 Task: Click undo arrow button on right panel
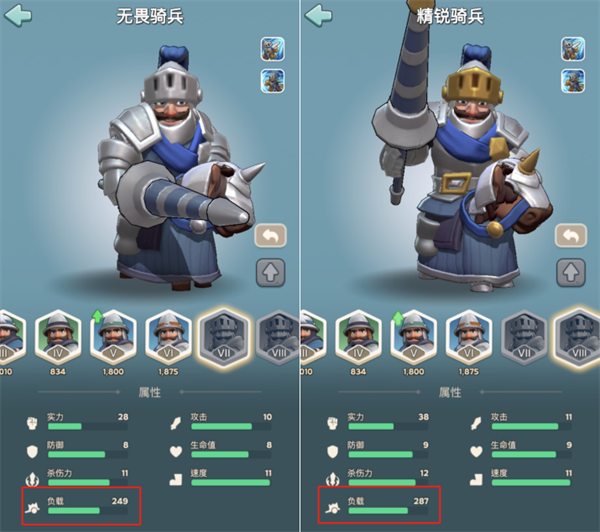pyautogui.click(x=571, y=235)
